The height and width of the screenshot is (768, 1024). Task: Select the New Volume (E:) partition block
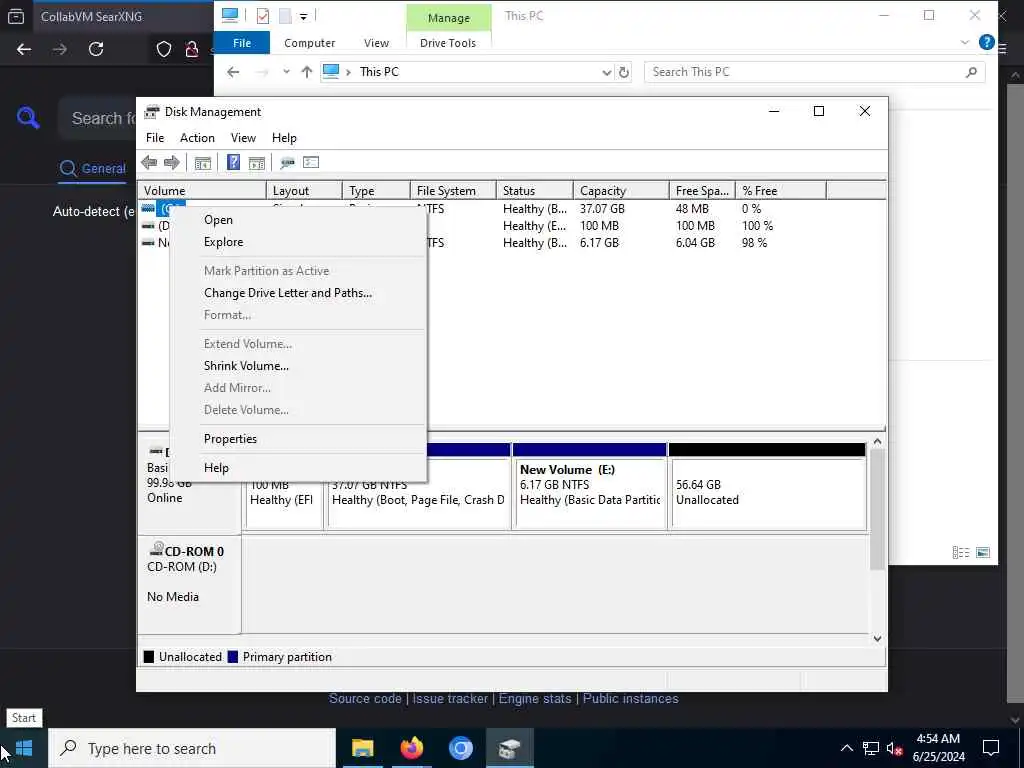tap(590, 487)
